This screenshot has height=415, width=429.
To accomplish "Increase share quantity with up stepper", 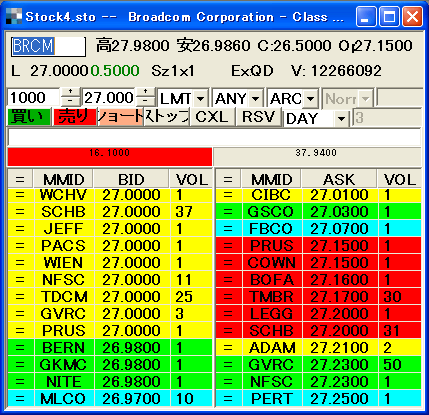I will click(x=70, y=93).
